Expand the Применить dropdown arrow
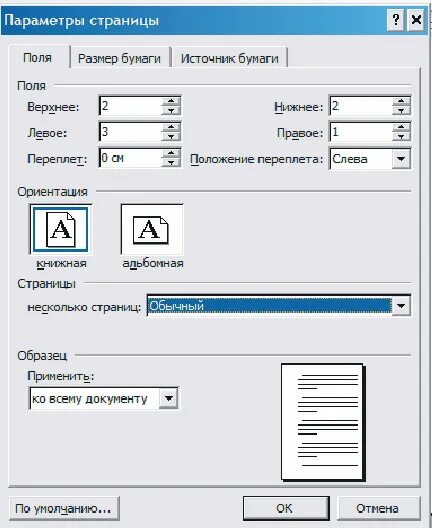 [x=168, y=398]
